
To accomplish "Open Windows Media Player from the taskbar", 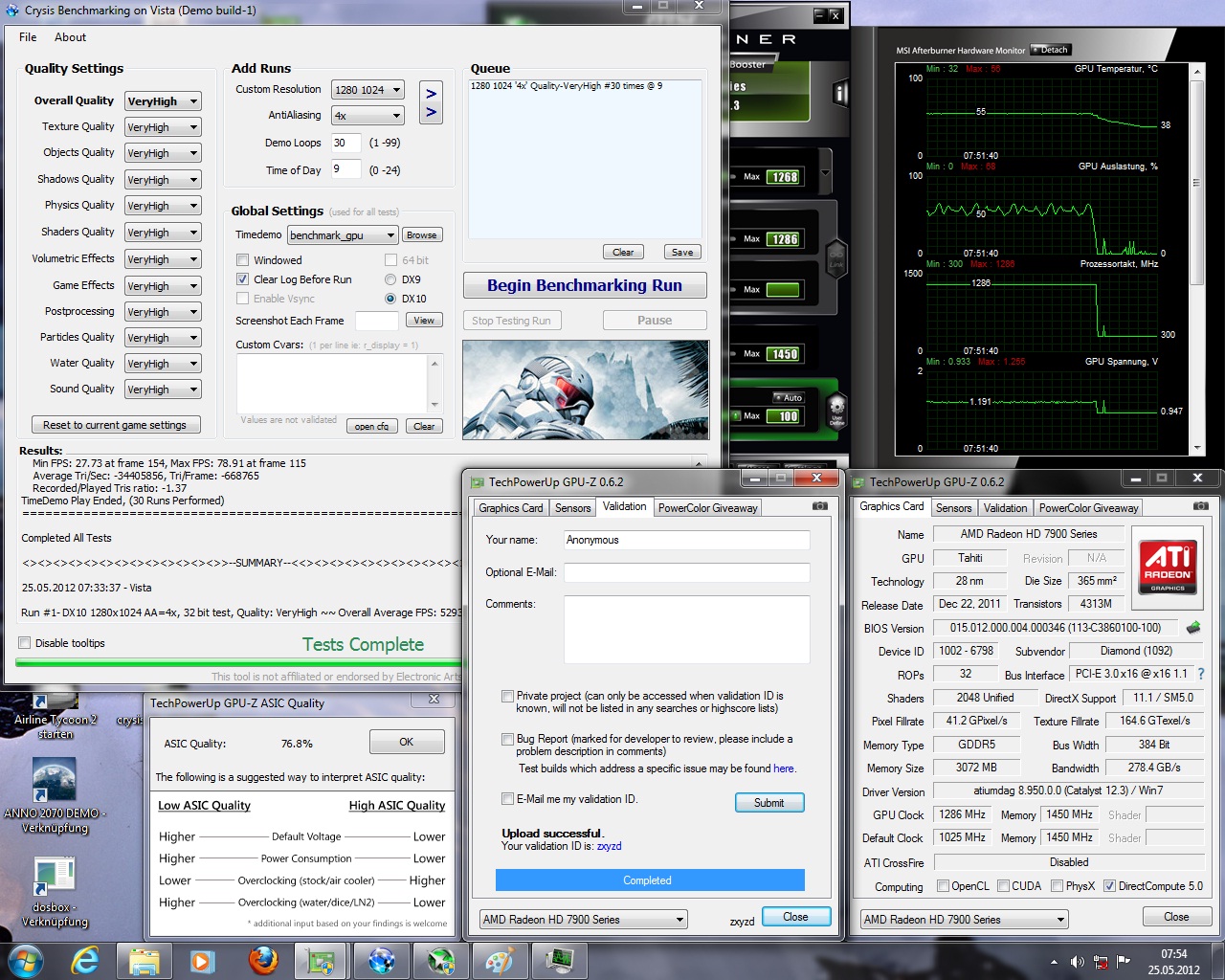I will tap(203, 960).
